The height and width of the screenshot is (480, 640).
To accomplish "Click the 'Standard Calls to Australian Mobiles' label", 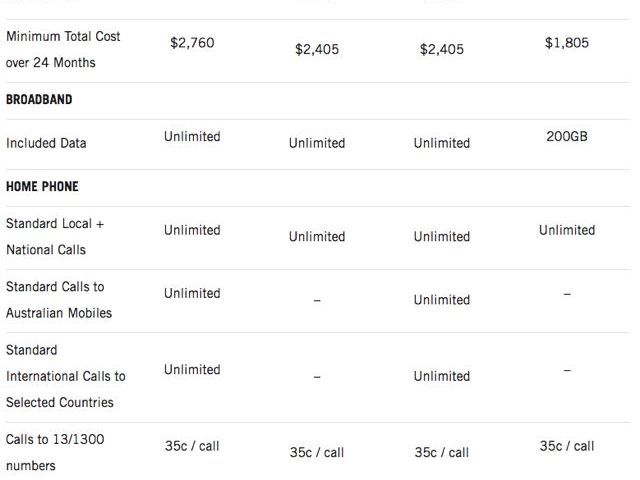I will [59, 300].
